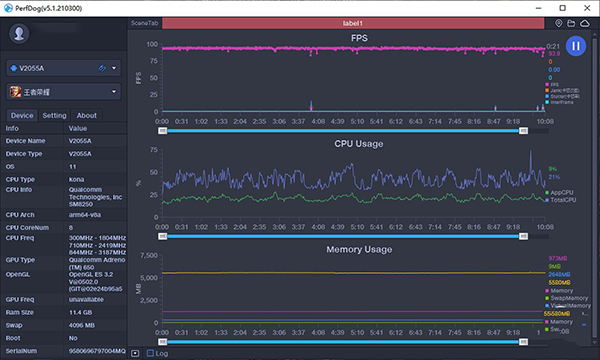Toggle the TotalCPU legend series

tap(561, 200)
